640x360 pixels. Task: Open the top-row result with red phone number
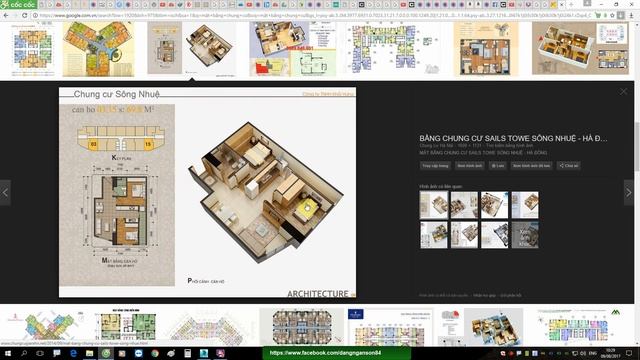tap(293, 49)
